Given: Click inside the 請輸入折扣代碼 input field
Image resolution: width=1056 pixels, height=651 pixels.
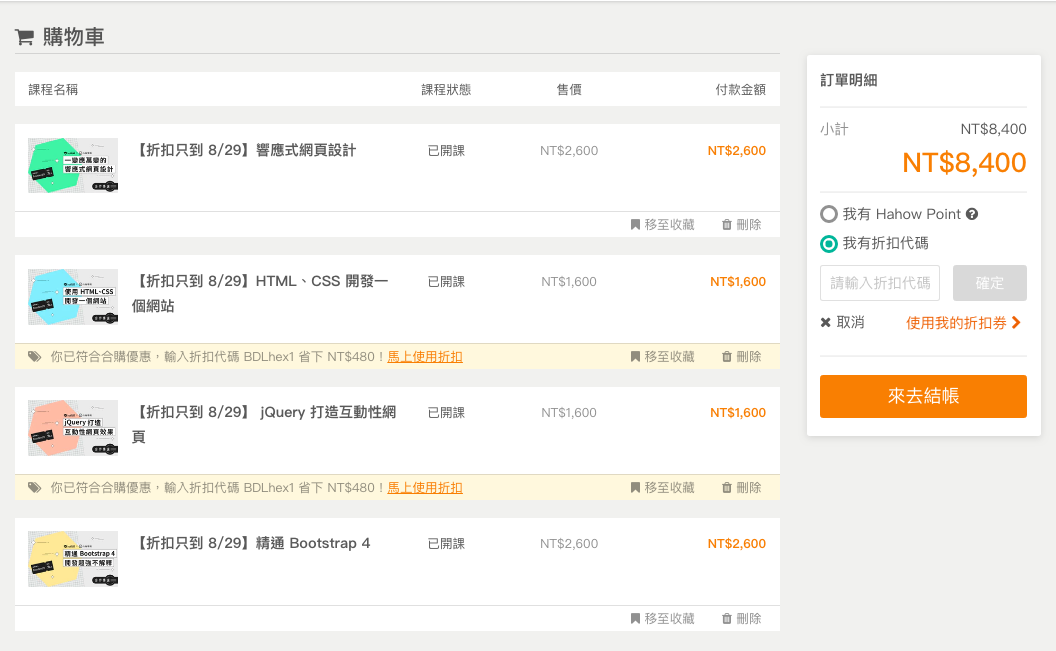Looking at the screenshot, I should click(879, 283).
